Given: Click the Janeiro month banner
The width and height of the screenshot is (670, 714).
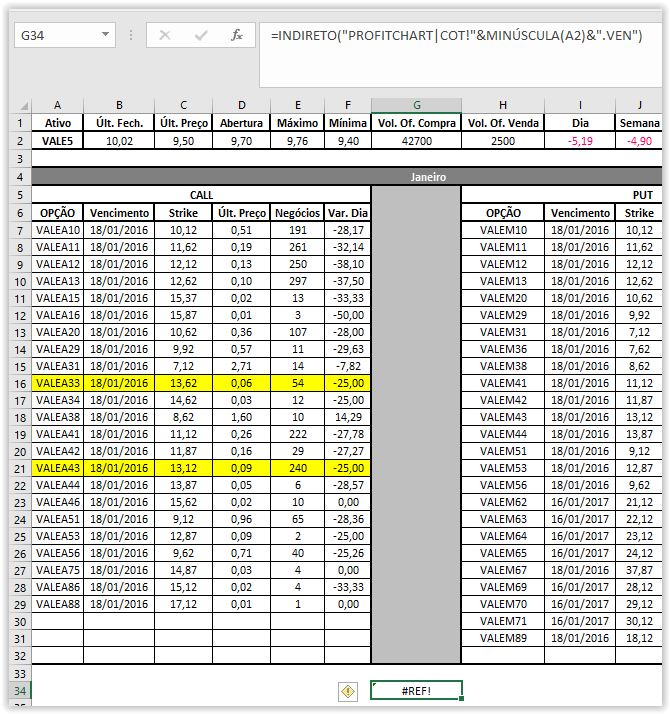Looking at the screenshot, I should pos(428,177).
